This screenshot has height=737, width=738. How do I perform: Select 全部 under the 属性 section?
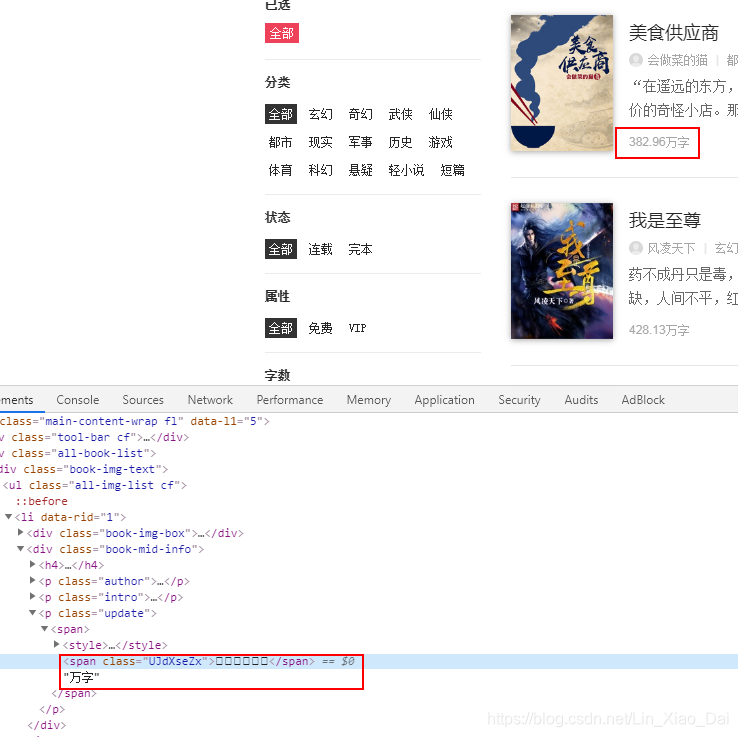click(281, 328)
